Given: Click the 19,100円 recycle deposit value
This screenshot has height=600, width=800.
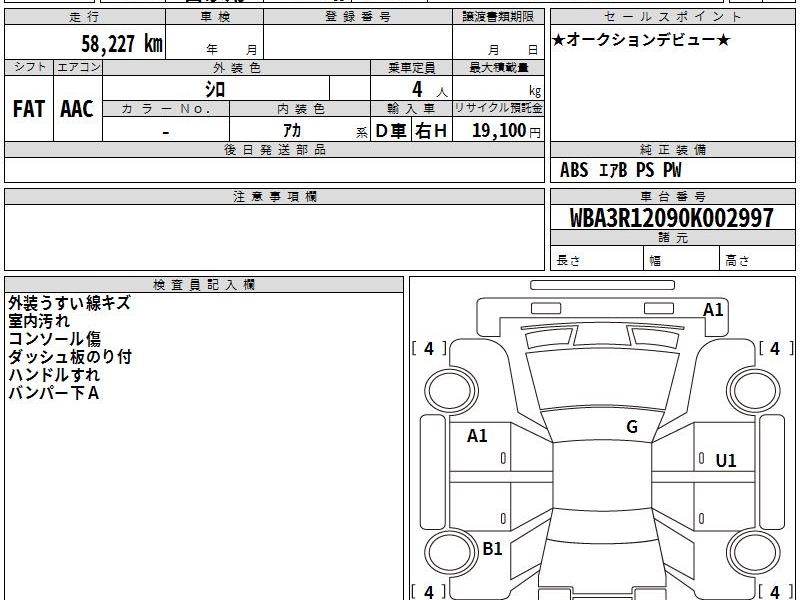Looking at the screenshot, I should [506, 131].
